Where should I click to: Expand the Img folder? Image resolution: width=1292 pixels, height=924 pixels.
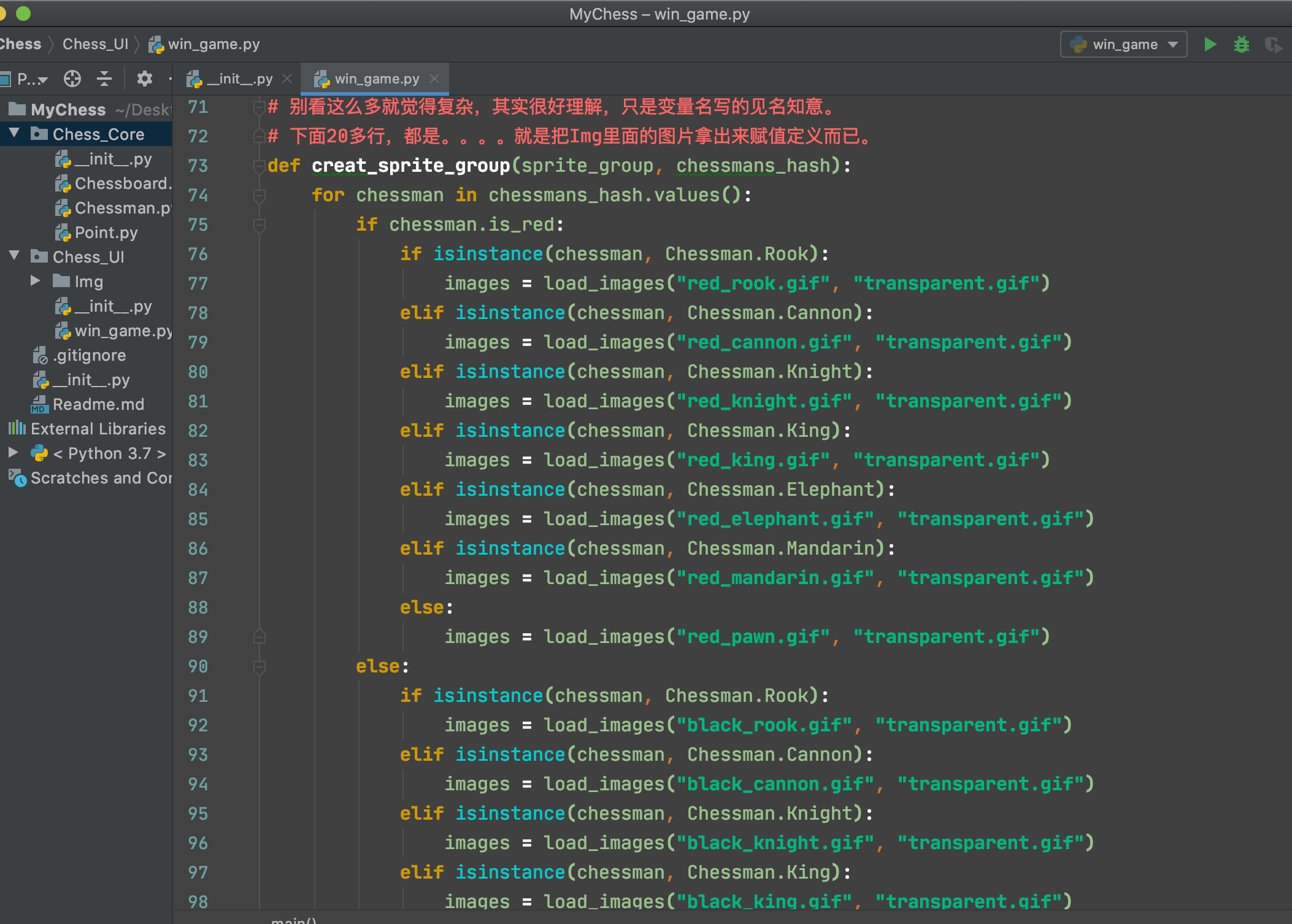pos(36,281)
